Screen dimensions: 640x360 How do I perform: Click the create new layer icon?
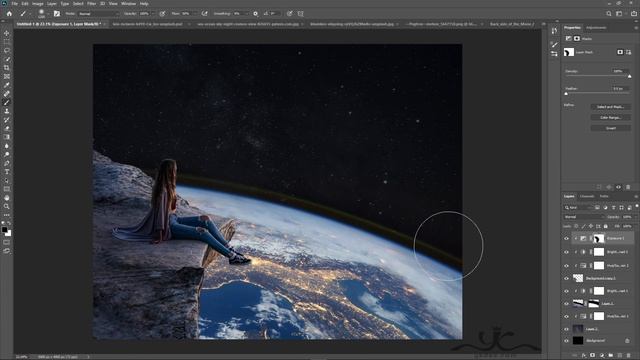tap(620, 356)
